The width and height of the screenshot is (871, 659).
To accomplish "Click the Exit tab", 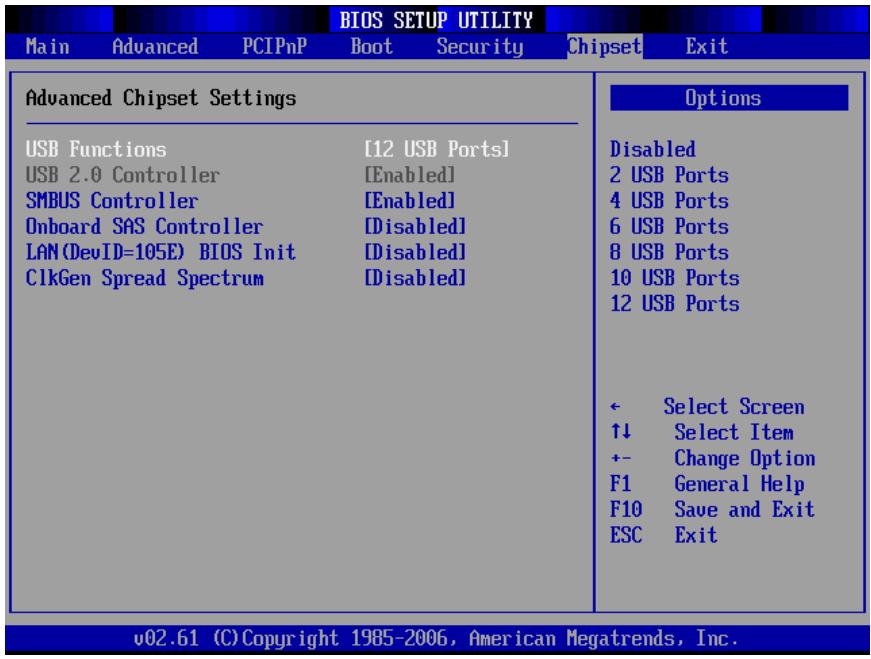I will (x=707, y=46).
